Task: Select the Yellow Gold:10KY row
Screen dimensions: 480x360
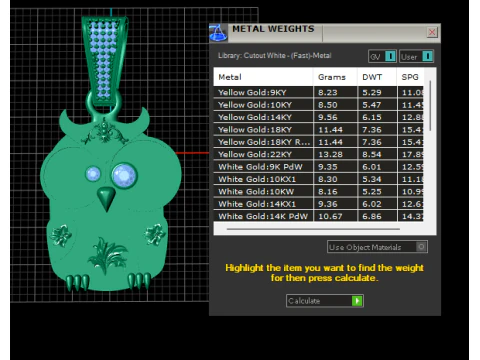Action: [x=319, y=105]
